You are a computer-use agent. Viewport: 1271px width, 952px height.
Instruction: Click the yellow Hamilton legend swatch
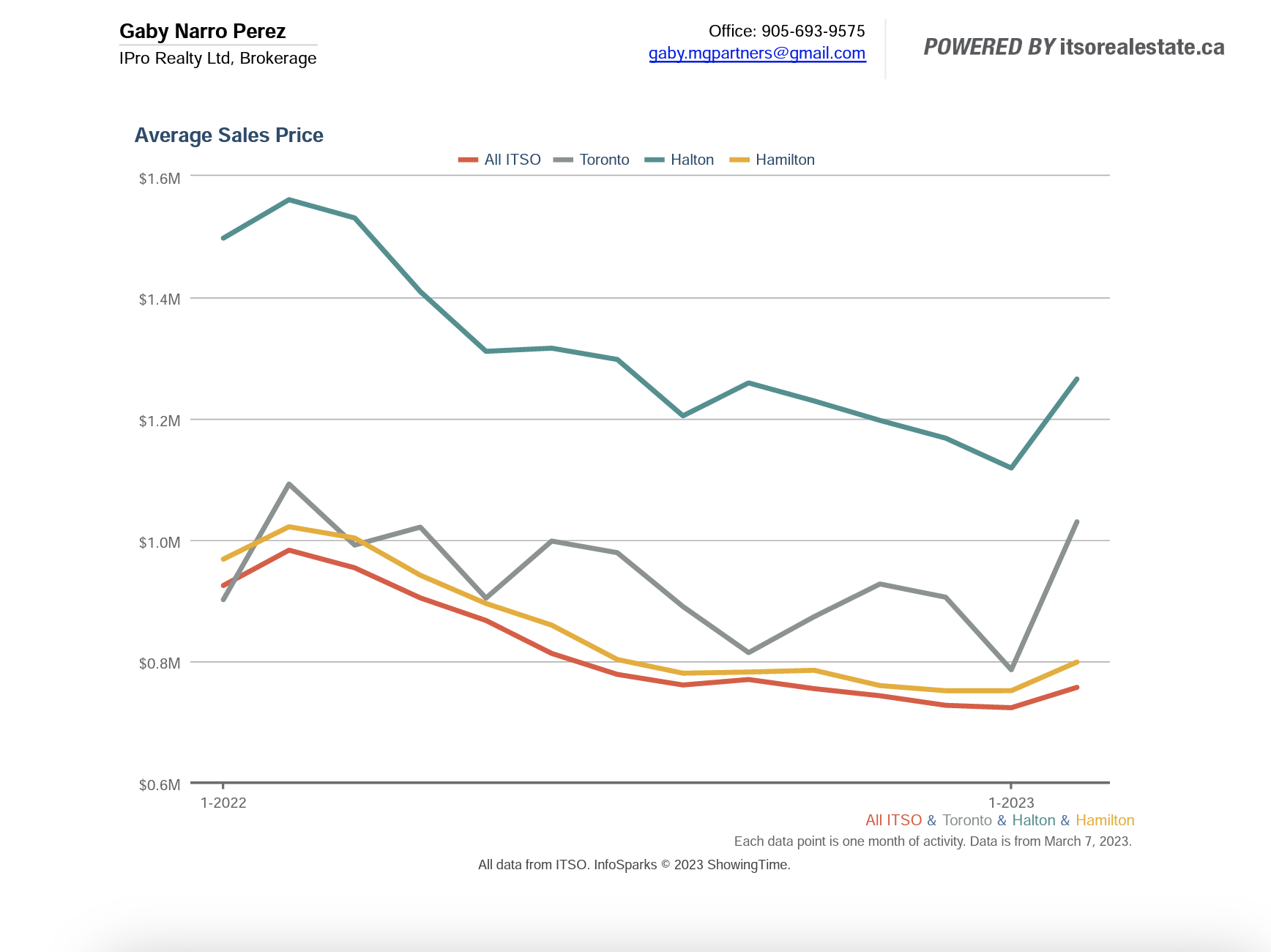(739, 160)
